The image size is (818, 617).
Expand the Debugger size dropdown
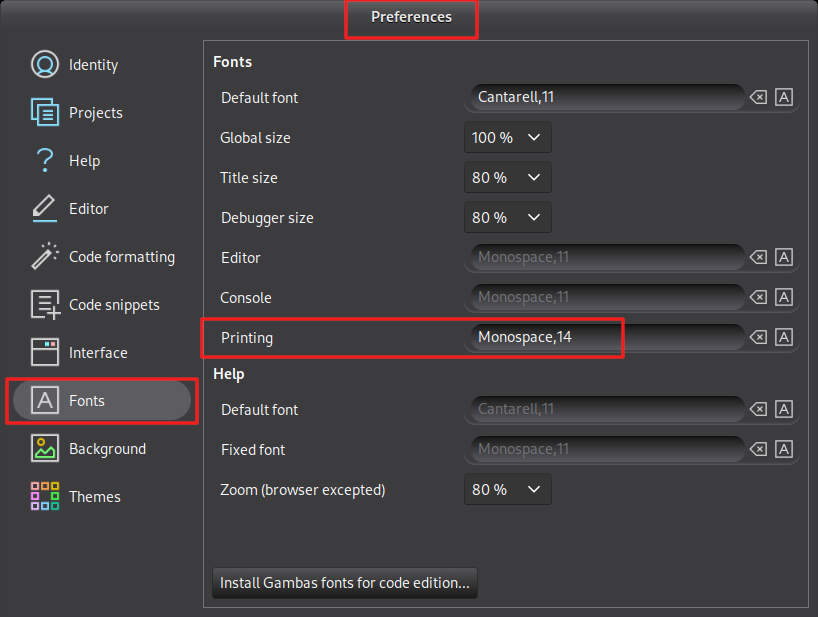(507, 217)
